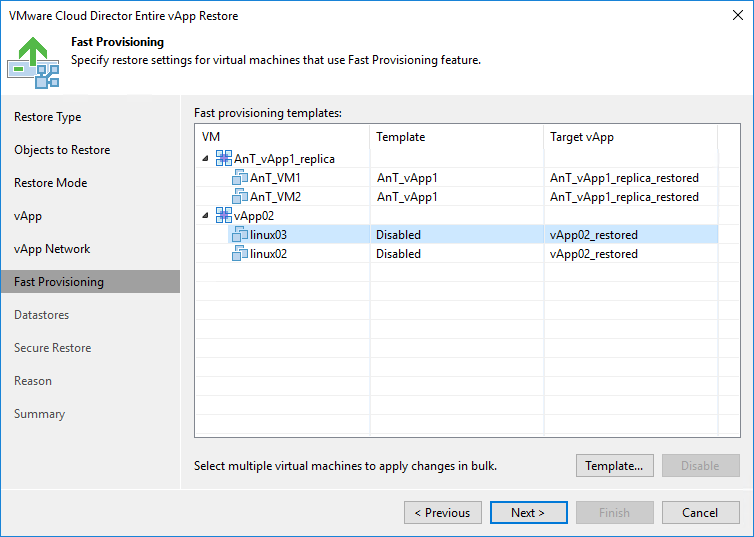Open the Datastores step
The height and width of the screenshot is (537, 754).
pyautogui.click(x=41, y=315)
